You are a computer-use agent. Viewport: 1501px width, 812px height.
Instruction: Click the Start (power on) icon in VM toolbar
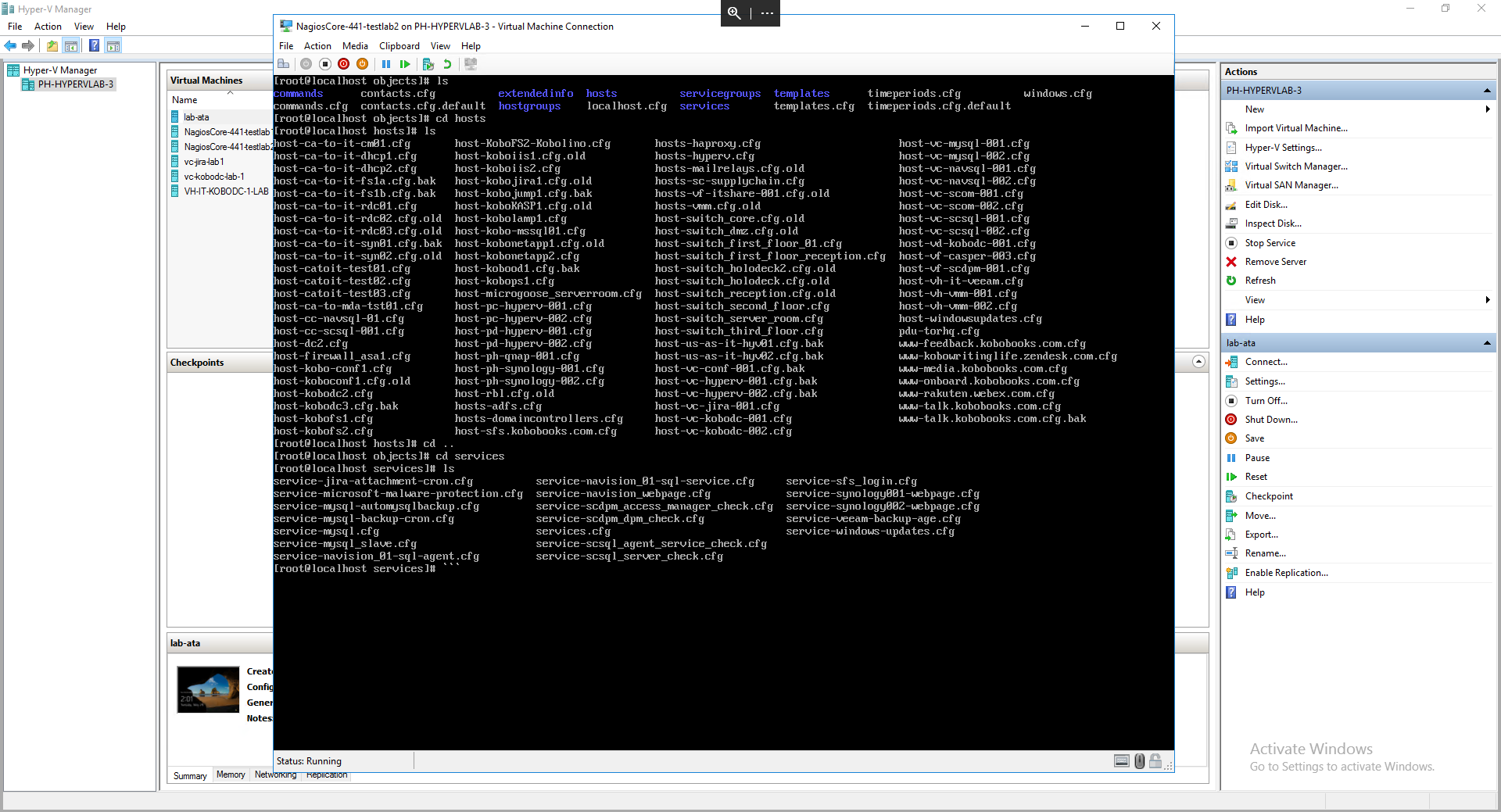[x=306, y=64]
